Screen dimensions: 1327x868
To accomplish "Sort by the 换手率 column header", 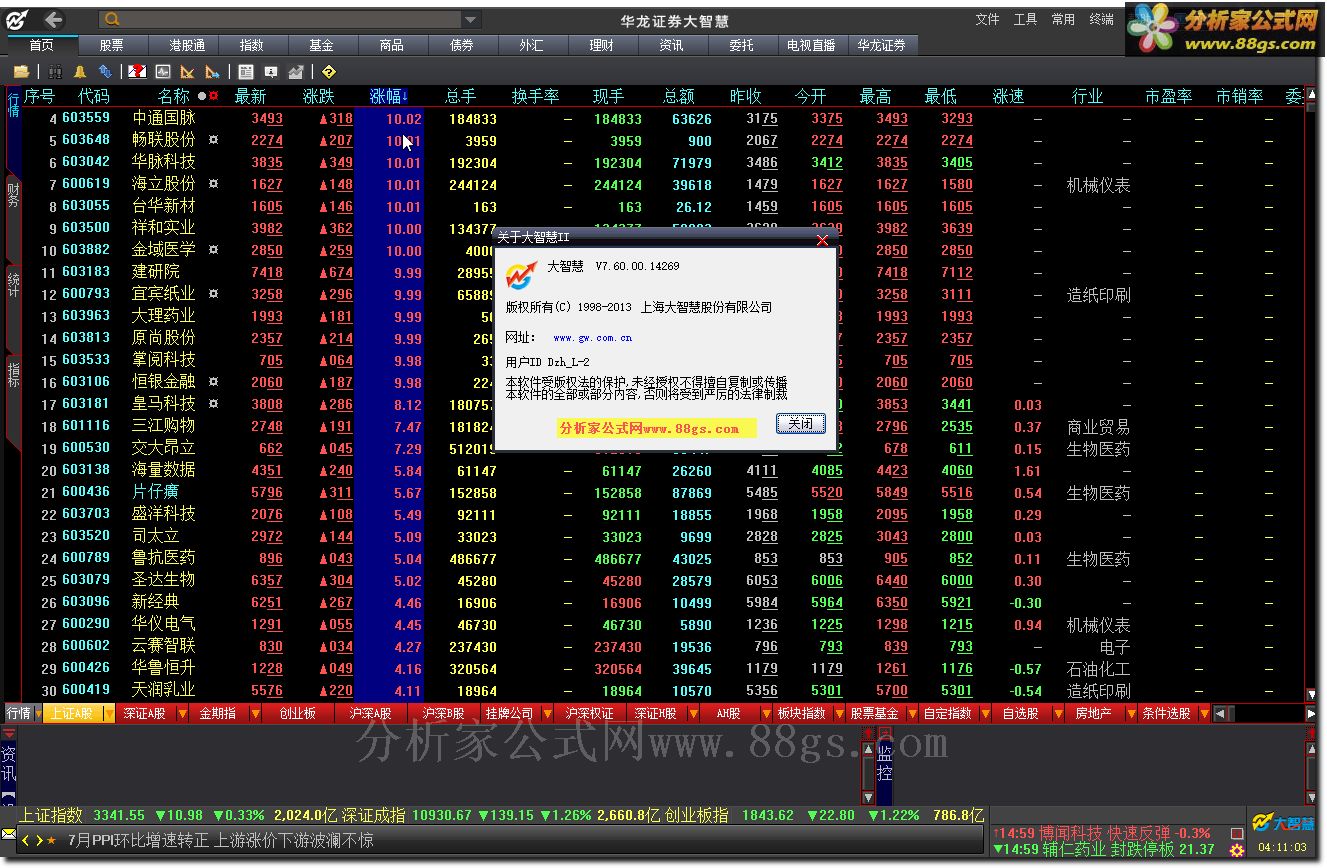I will (535, 96).
